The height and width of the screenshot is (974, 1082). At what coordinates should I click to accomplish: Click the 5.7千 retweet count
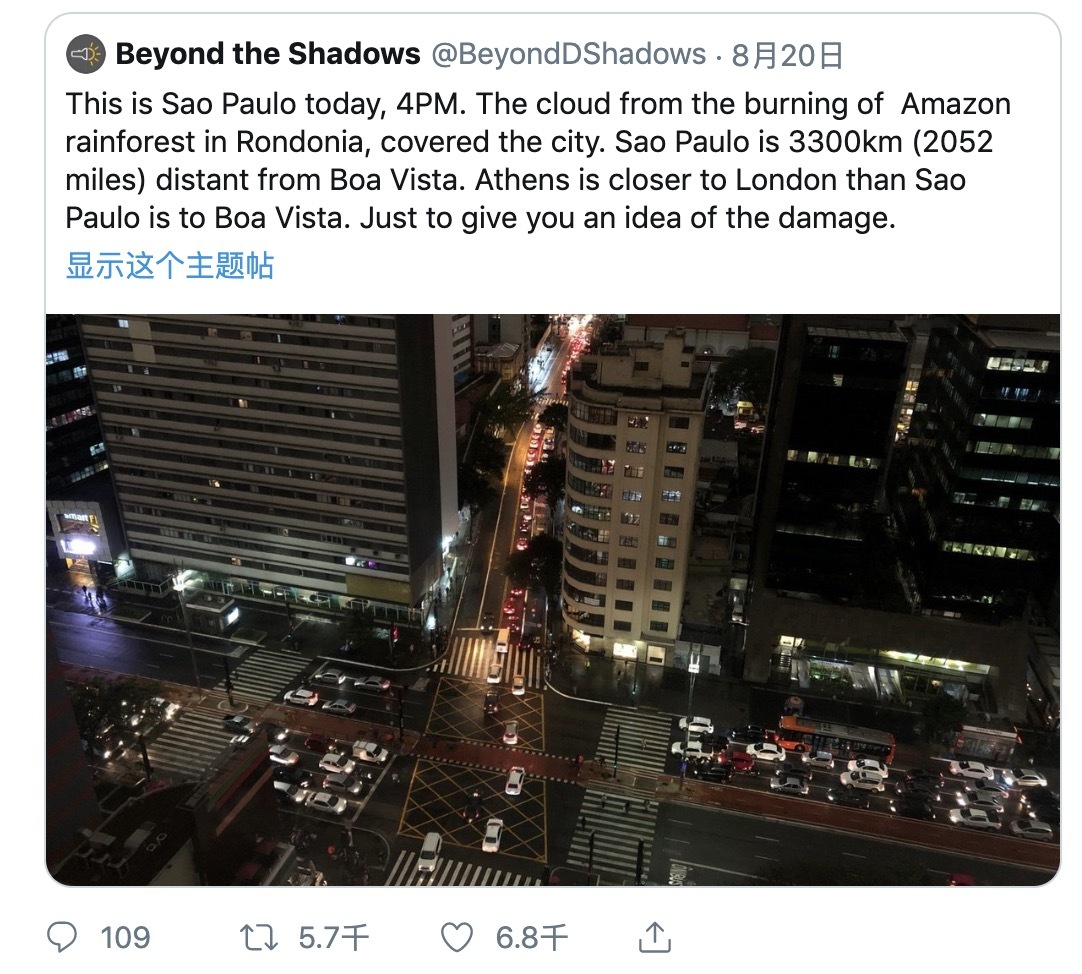[x=334, y=937]
